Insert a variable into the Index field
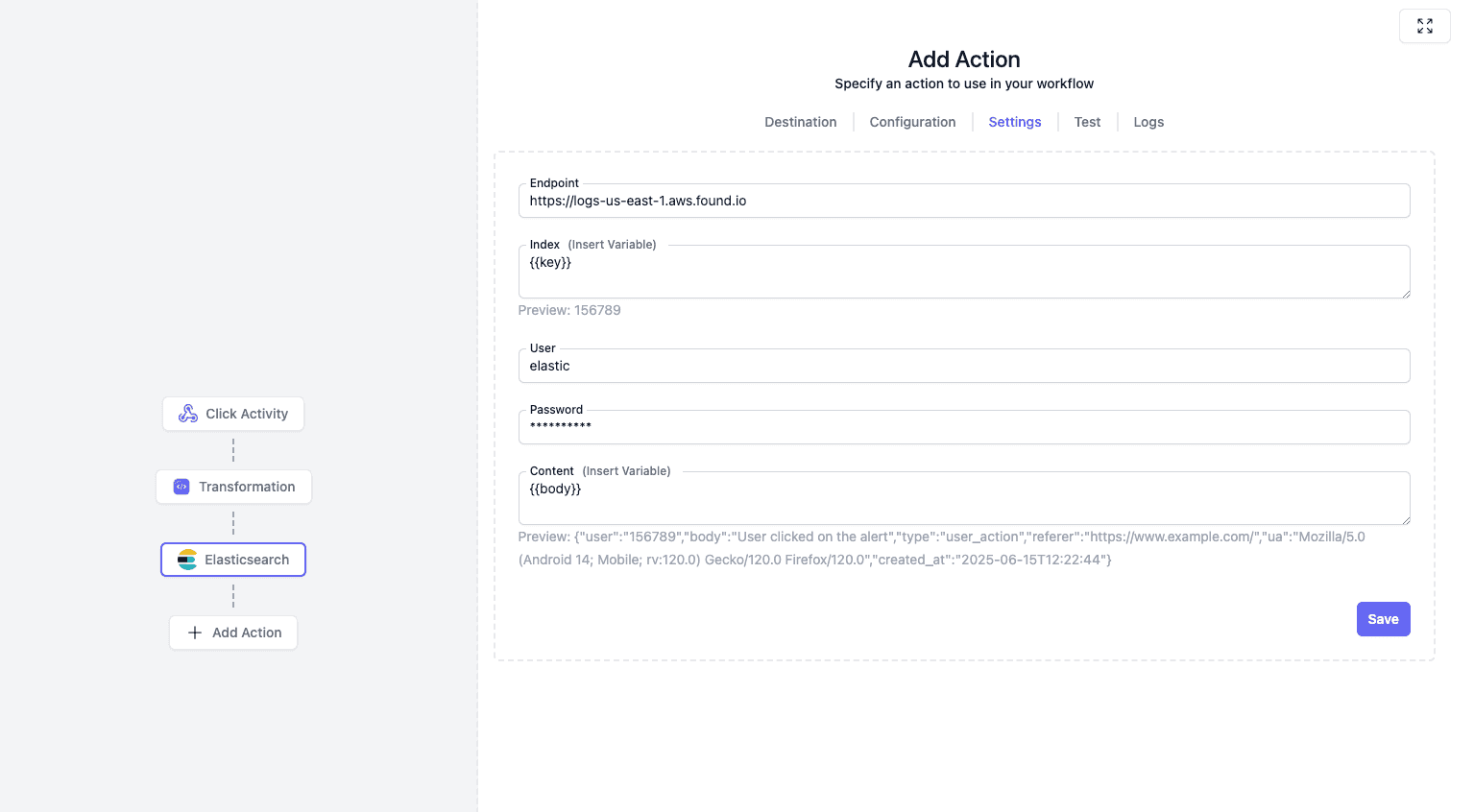Screen dimensions: 1474x812 612,245
